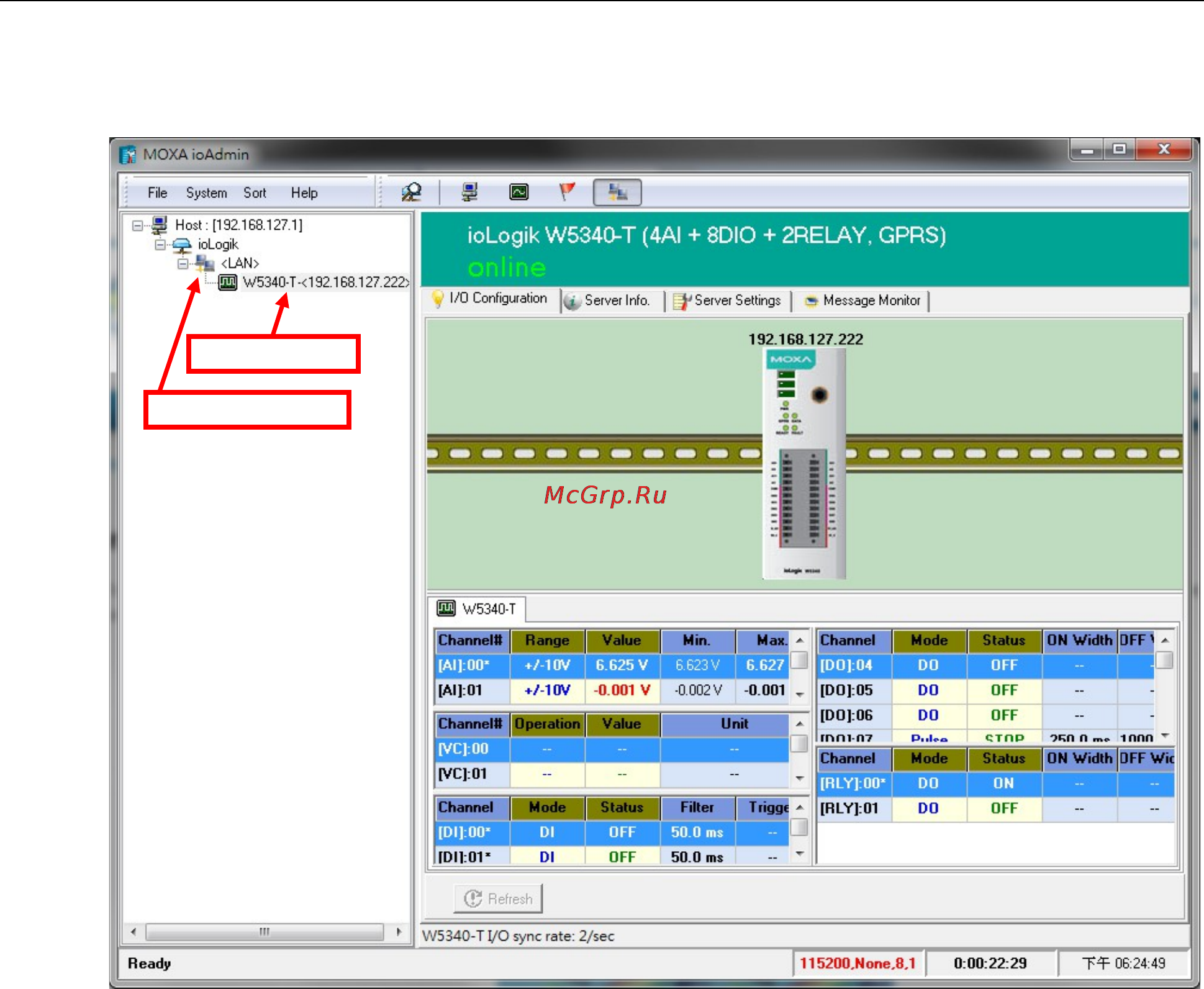Screen dimensions: 1204x989
Task: Close the MOXA ioAdmin window
Action: coord(1164,150)
